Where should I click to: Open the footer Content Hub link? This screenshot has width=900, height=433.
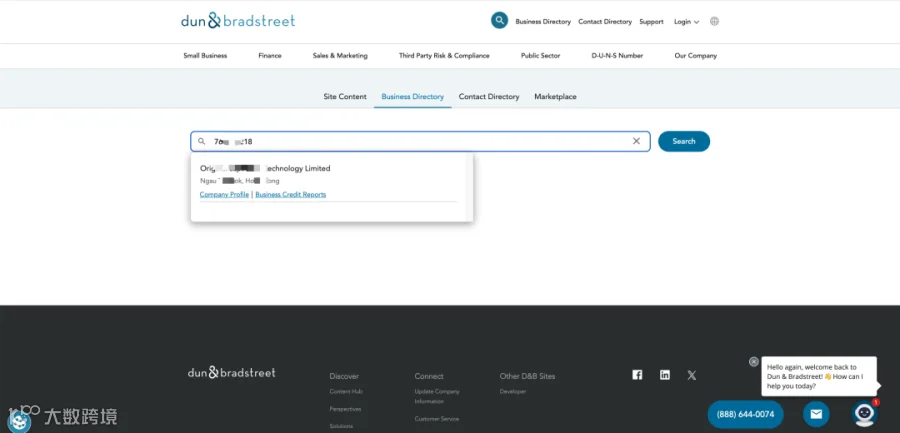346,392
